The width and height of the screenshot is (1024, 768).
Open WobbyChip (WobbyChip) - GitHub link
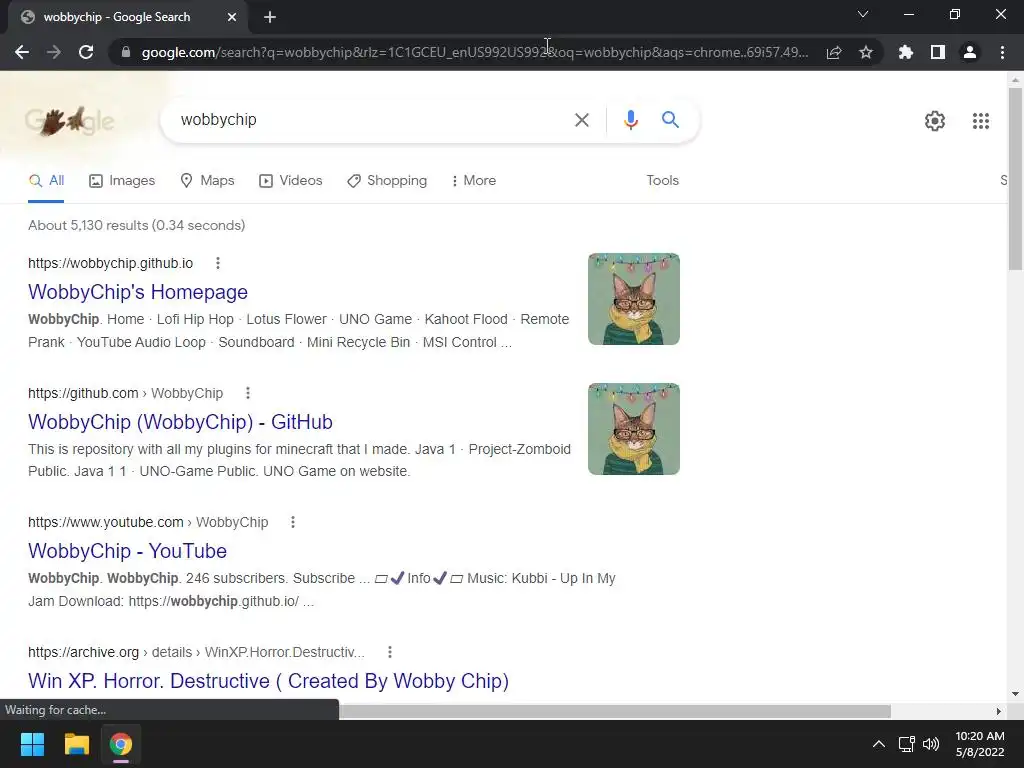coord(180,422)
